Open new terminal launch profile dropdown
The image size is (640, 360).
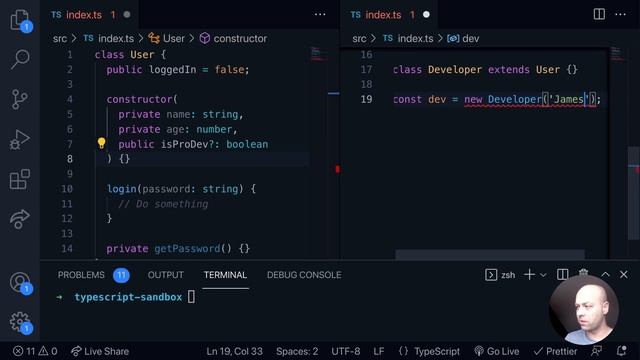point(543,275)
